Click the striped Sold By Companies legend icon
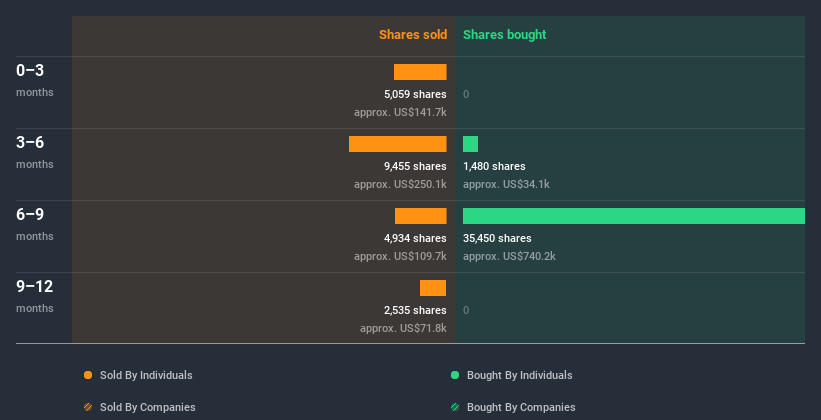The image size is (821, 420). pos(88,407)
